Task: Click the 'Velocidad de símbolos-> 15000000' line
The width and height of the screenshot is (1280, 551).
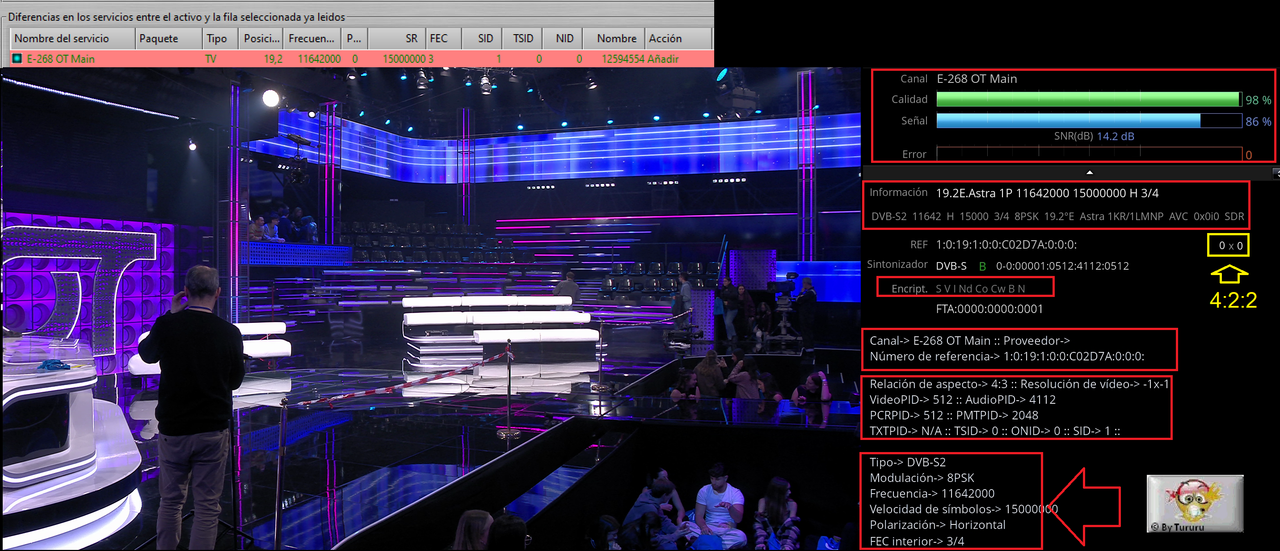Action: pyautogui.click(x=964, y=509)
